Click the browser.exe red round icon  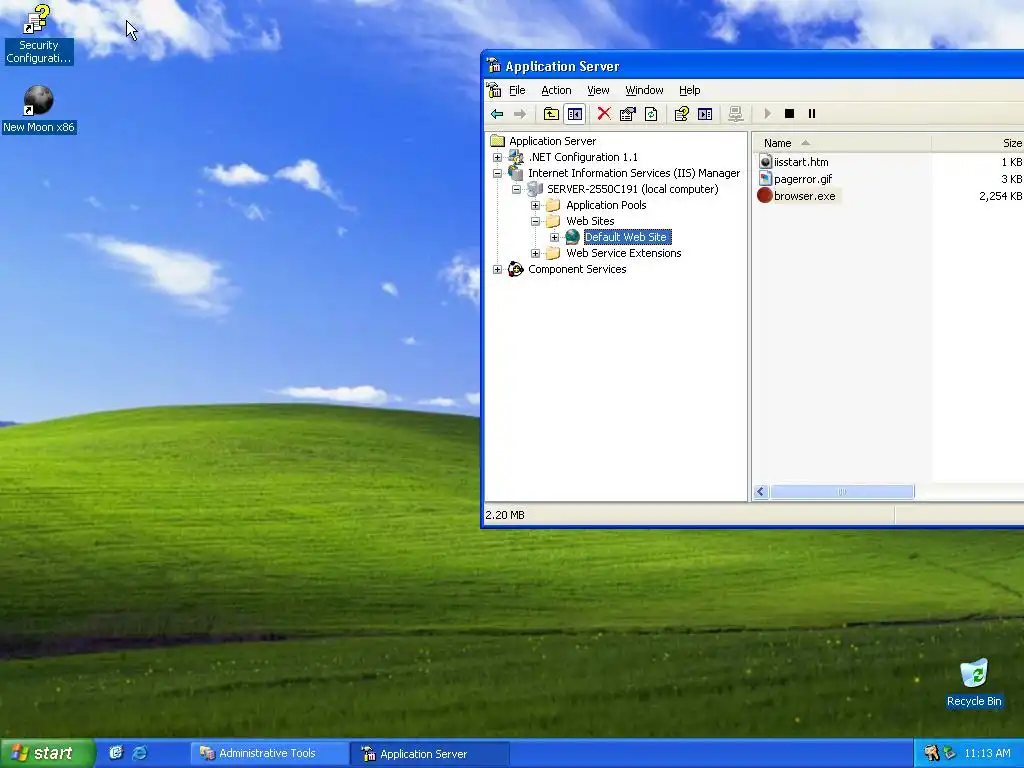pos(765,195)
